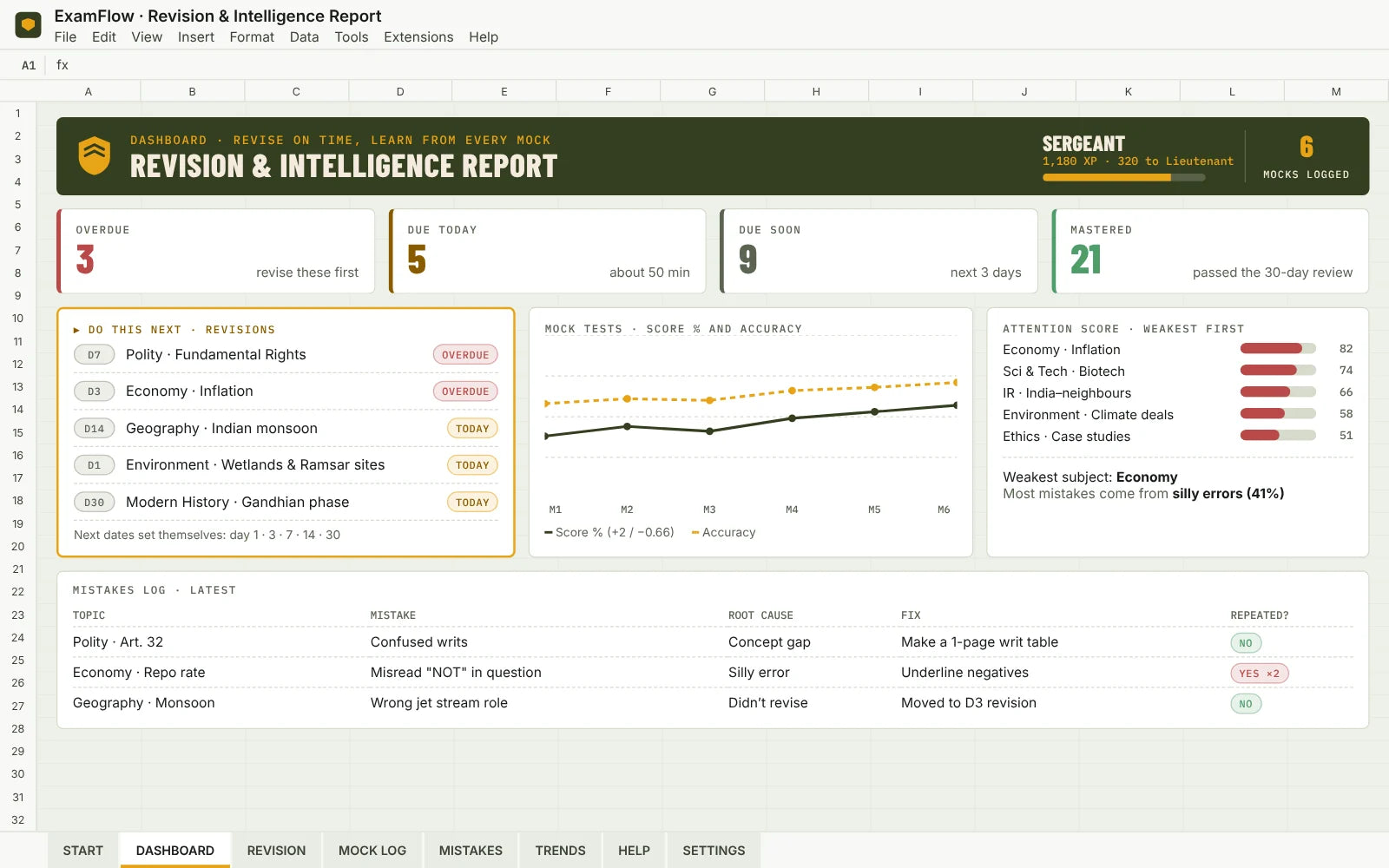Click the Ethics Case studies attention bar
This screenshot has height=868, width=1389.
(x=1278, y=436)
